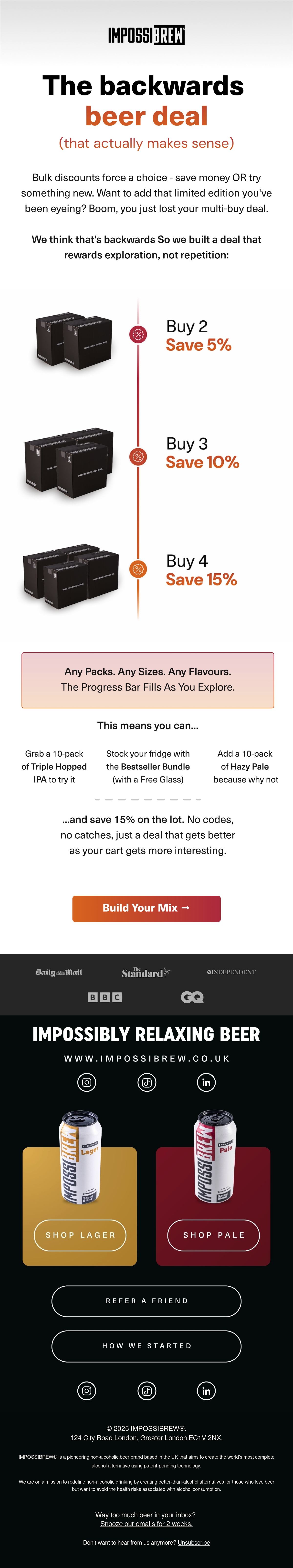Click the Buy 2 discount badge icon

pos(138,334)
